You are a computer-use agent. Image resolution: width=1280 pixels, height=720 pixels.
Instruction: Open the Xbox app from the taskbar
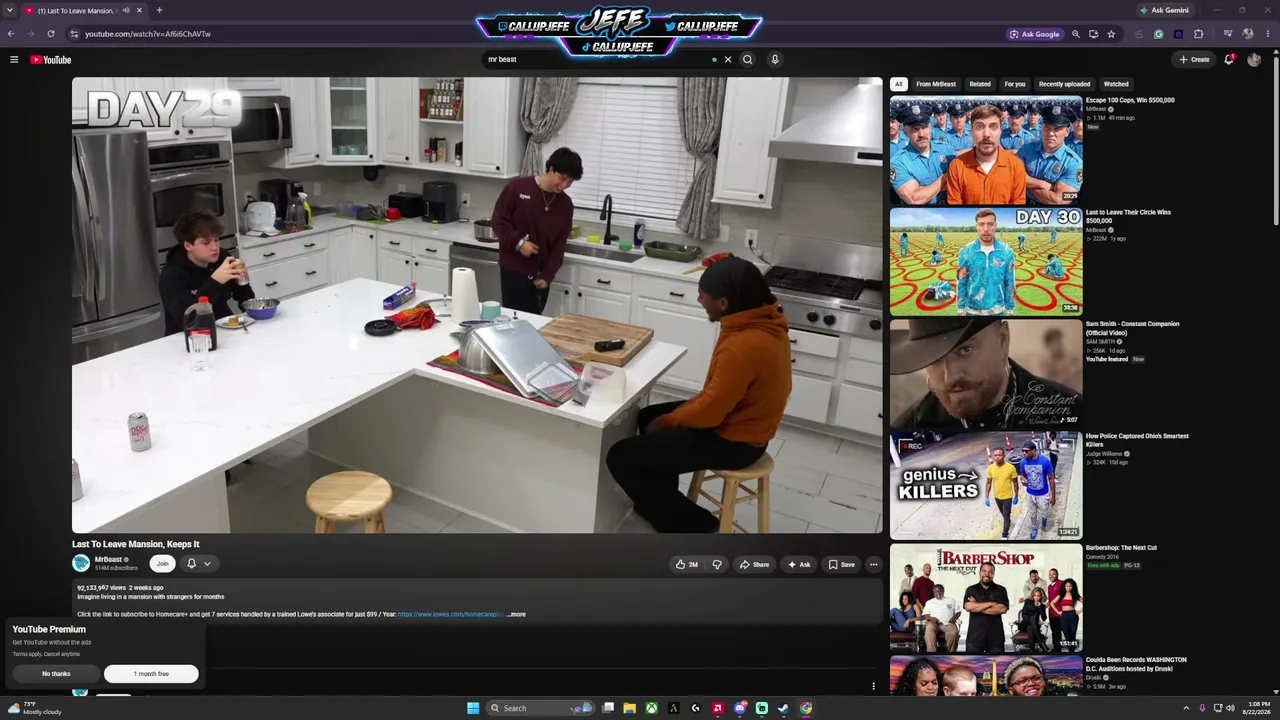pyautogui.click(x=651, y=708)
